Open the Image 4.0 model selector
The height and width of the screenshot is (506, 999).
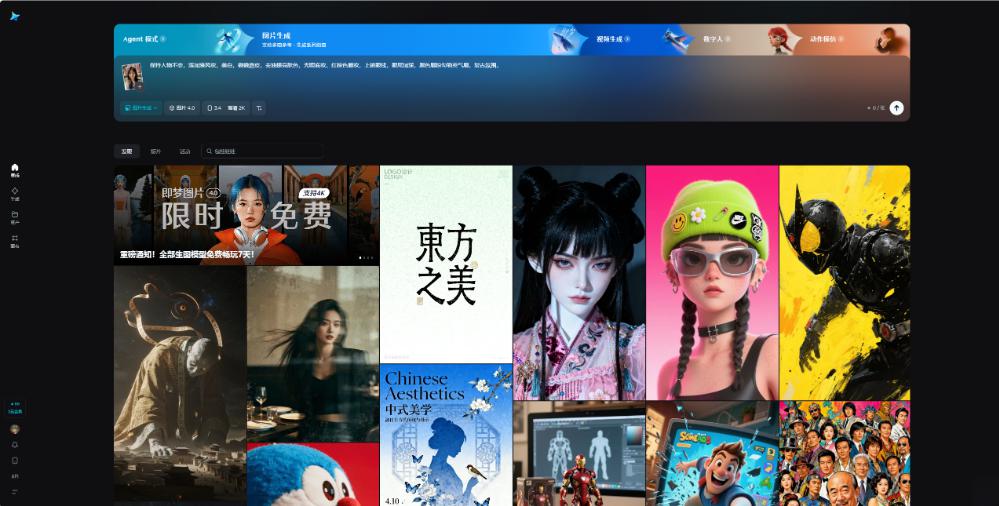[x=182, y=107]
